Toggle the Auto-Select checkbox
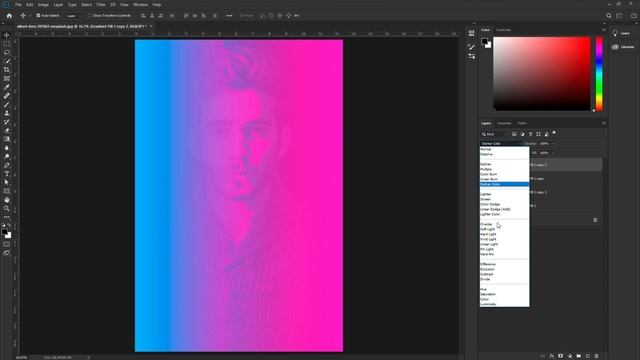Viewport: 640px width, 360px height. click(x=38, y=16)
